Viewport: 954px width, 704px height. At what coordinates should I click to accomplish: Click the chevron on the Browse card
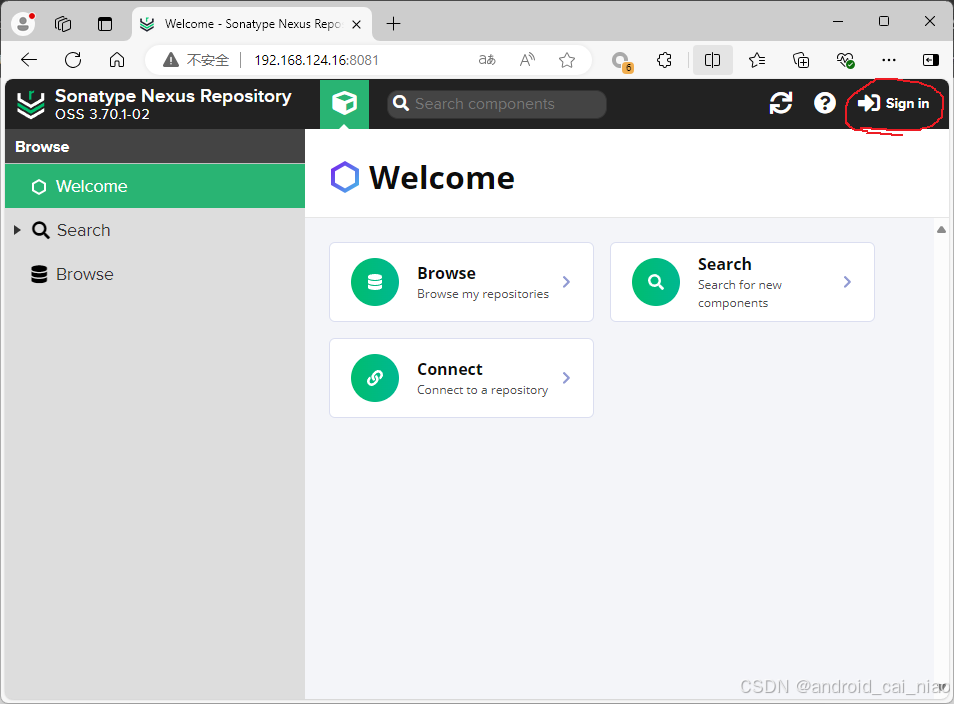566,282
